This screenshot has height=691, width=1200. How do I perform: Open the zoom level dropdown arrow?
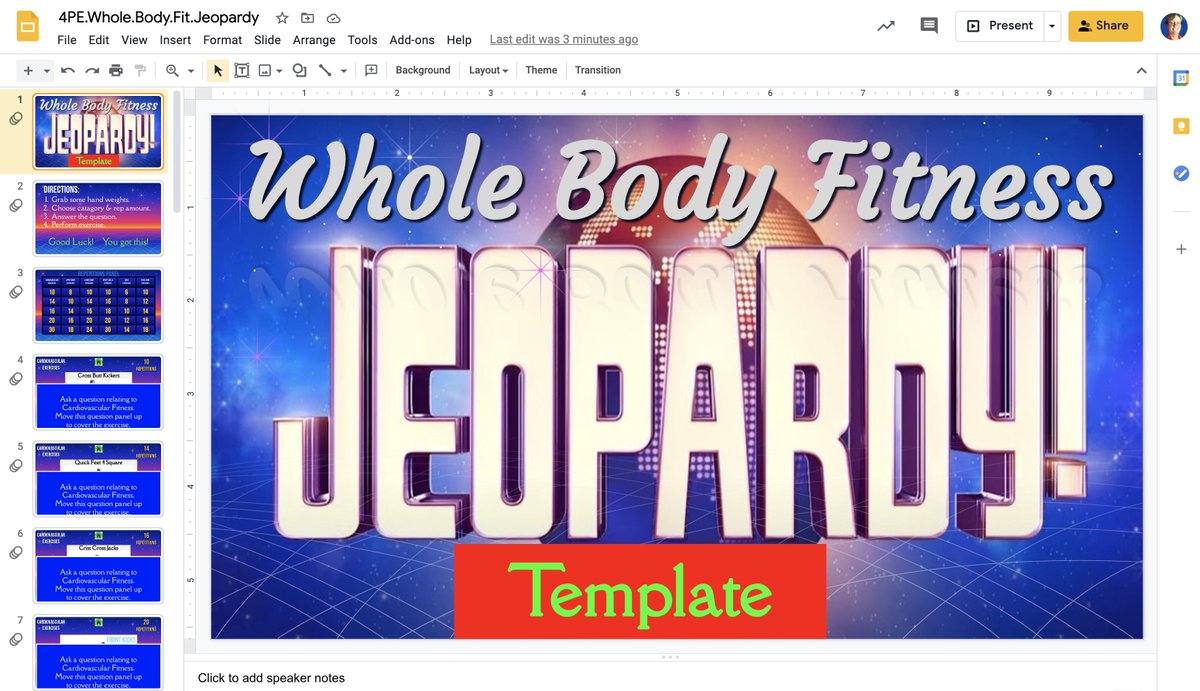[x=190, y=71]
